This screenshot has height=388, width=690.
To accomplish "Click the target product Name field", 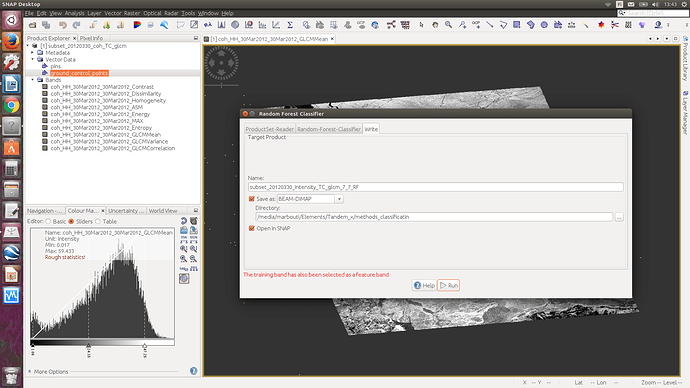I will pyautogui.click(x=436, y=187).
